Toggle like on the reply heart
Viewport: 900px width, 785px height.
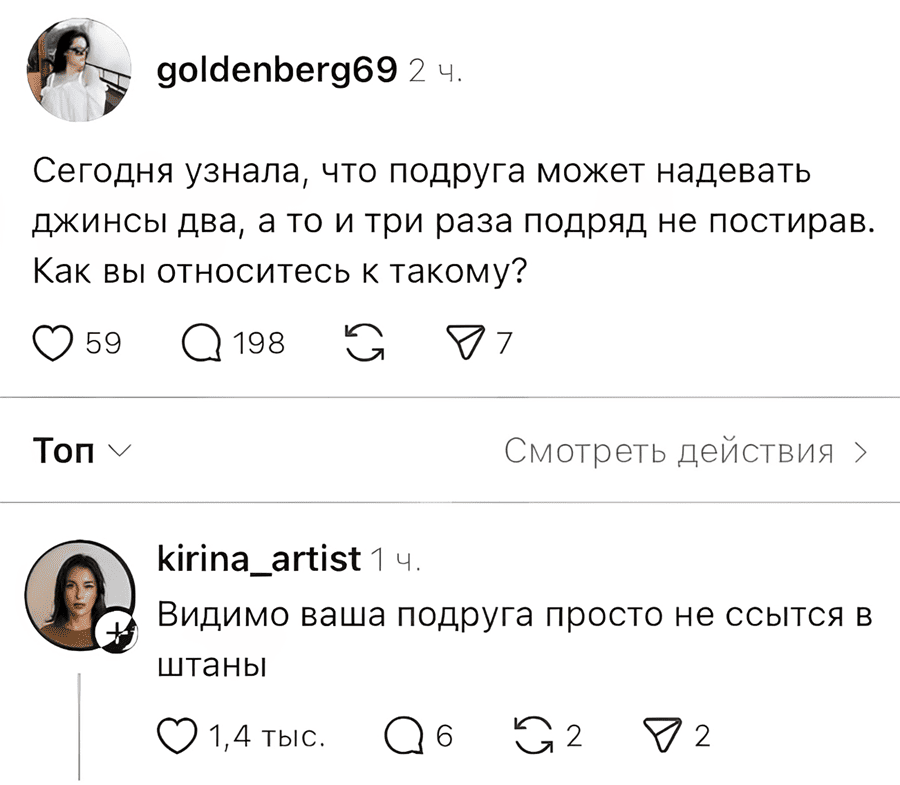point(176,735)
